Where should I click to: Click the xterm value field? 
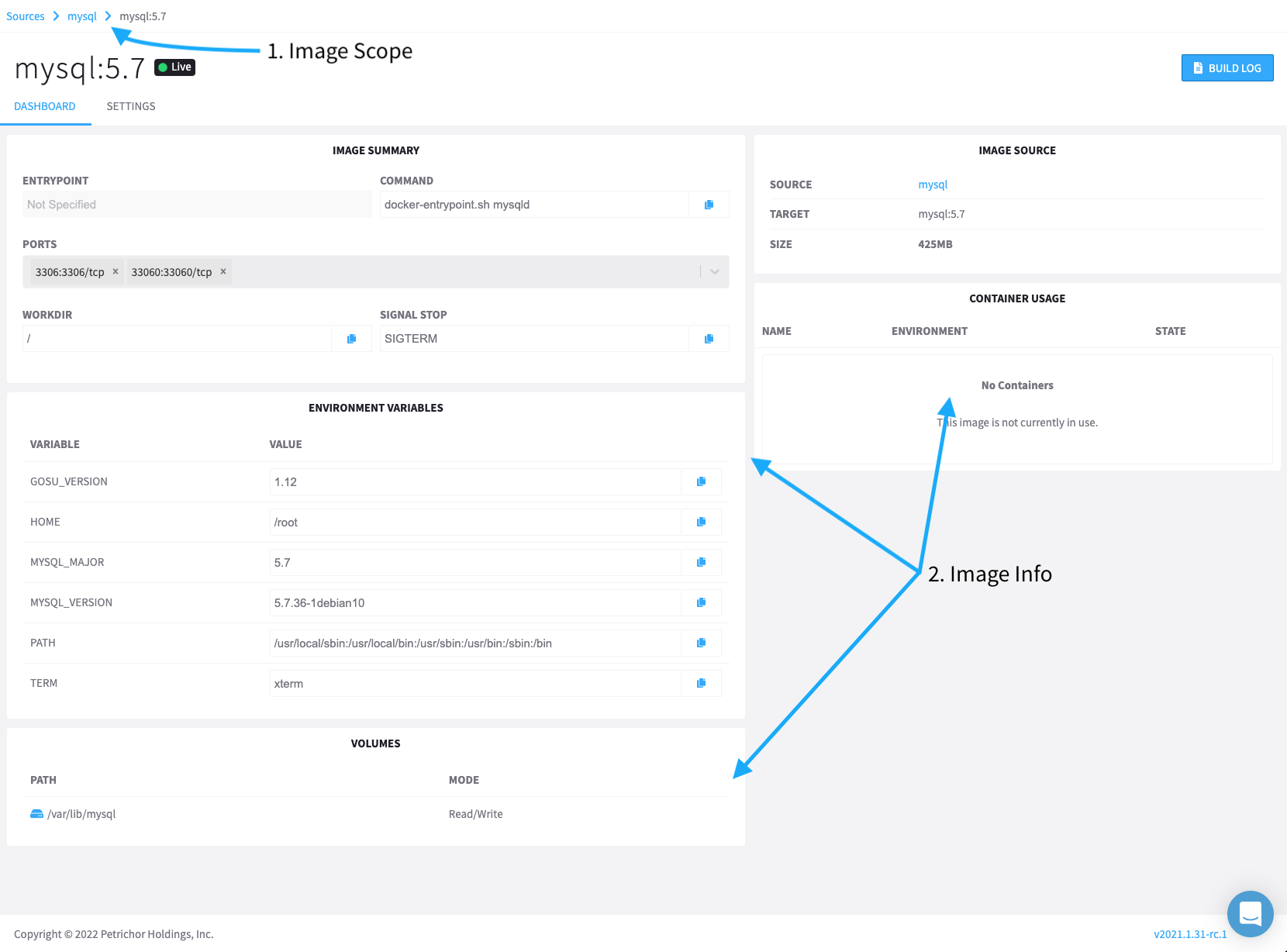pos(475,683)
